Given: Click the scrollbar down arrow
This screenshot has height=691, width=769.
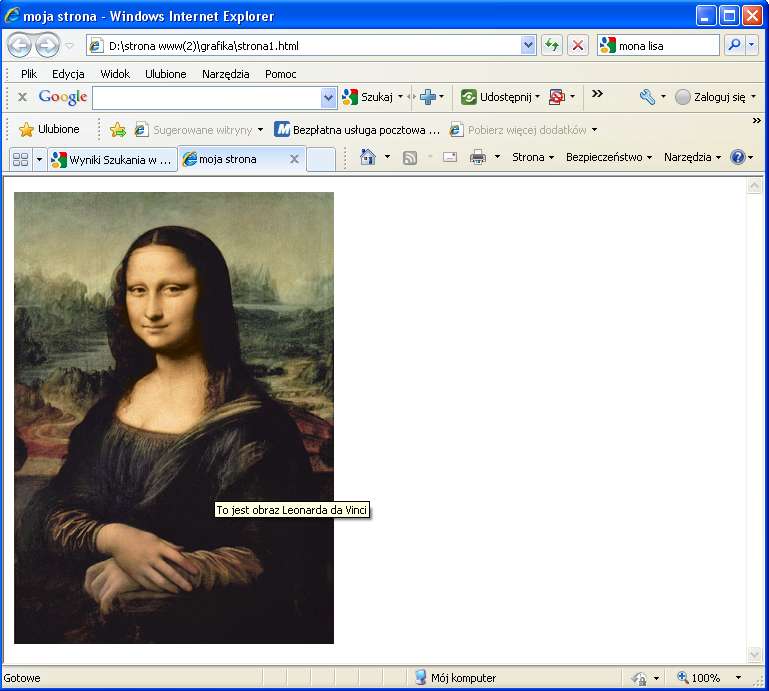Looking at the screenshot, I should (x=754, y=653).
